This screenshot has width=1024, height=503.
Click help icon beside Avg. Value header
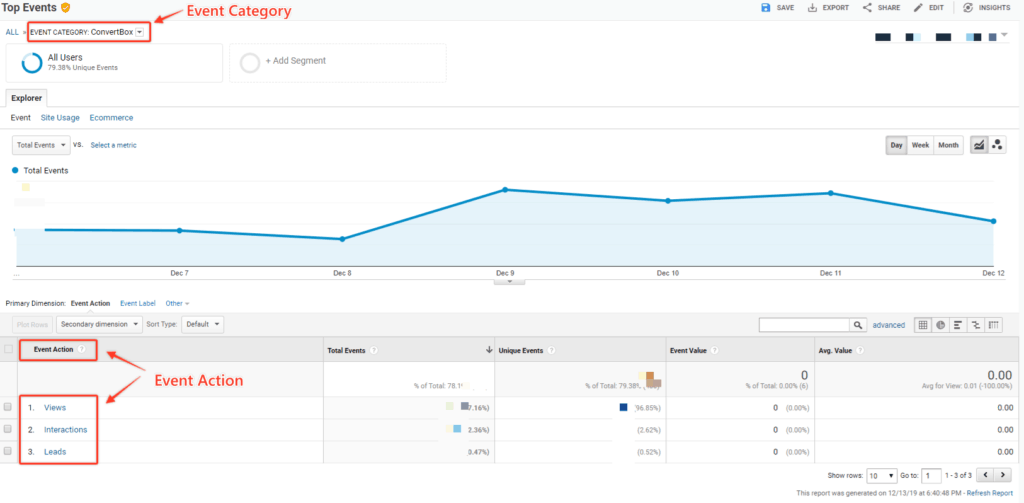861,351
